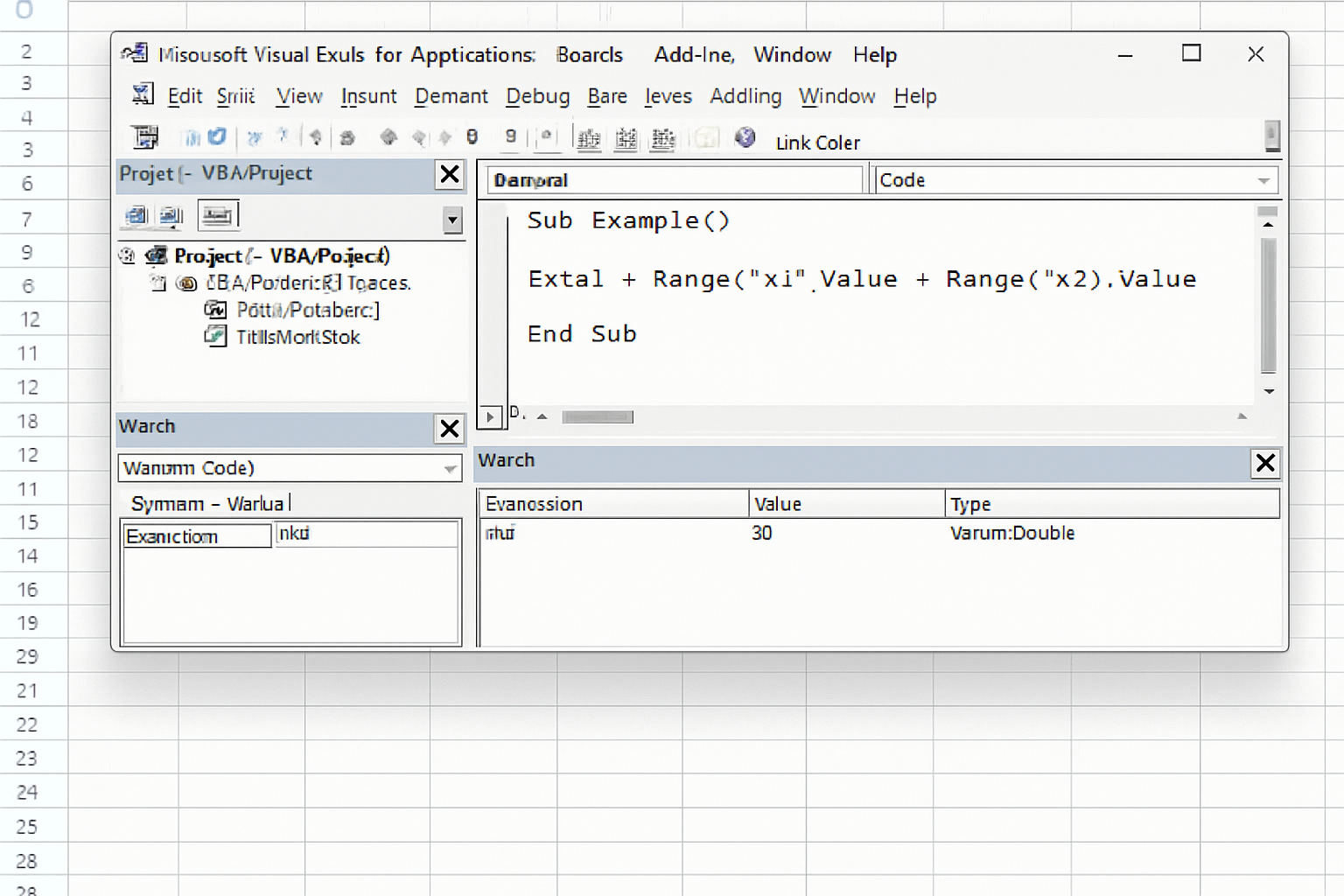The width and height of the screenshot is (1344, 896).
Task: Click the Link Coler toolbar label
Action: click(x=818, y=143)
